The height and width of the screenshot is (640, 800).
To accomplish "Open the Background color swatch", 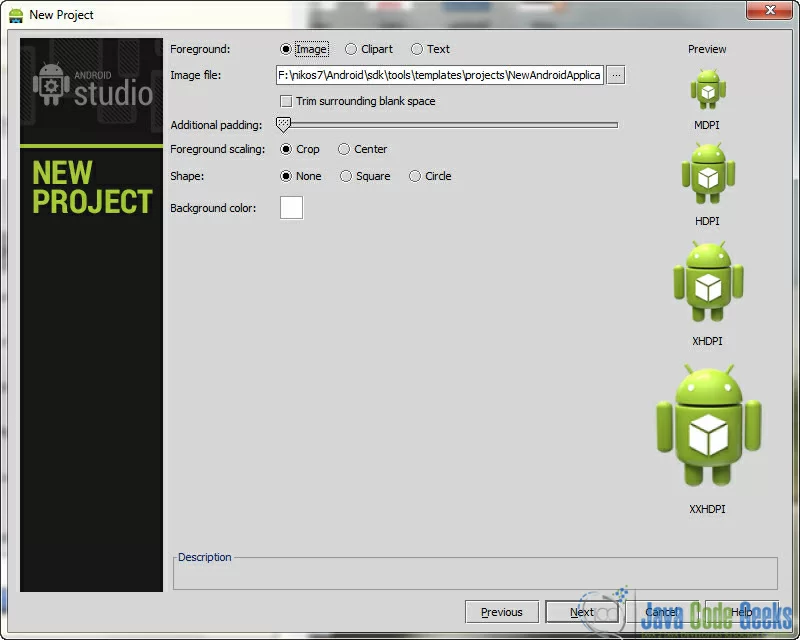I will [291, 208].
